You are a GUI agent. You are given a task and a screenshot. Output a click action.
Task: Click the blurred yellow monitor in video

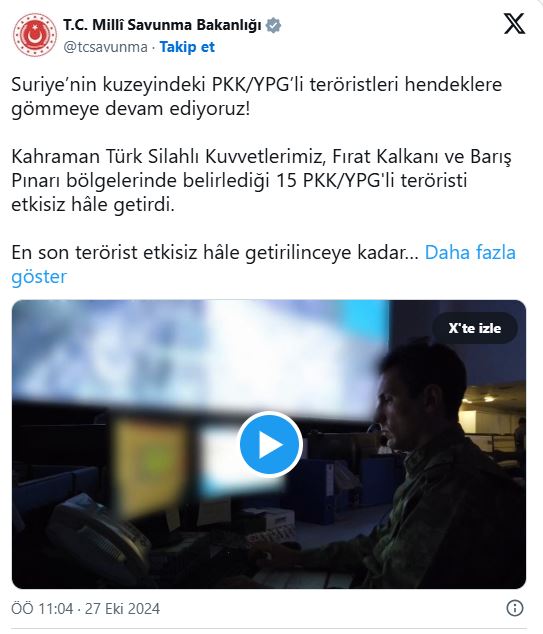click(152, 467)
